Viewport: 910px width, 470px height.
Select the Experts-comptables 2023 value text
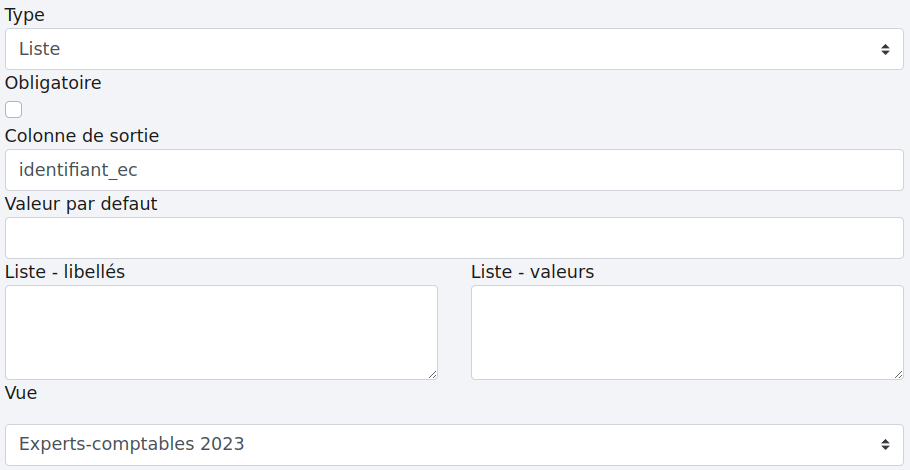[131, 443]
